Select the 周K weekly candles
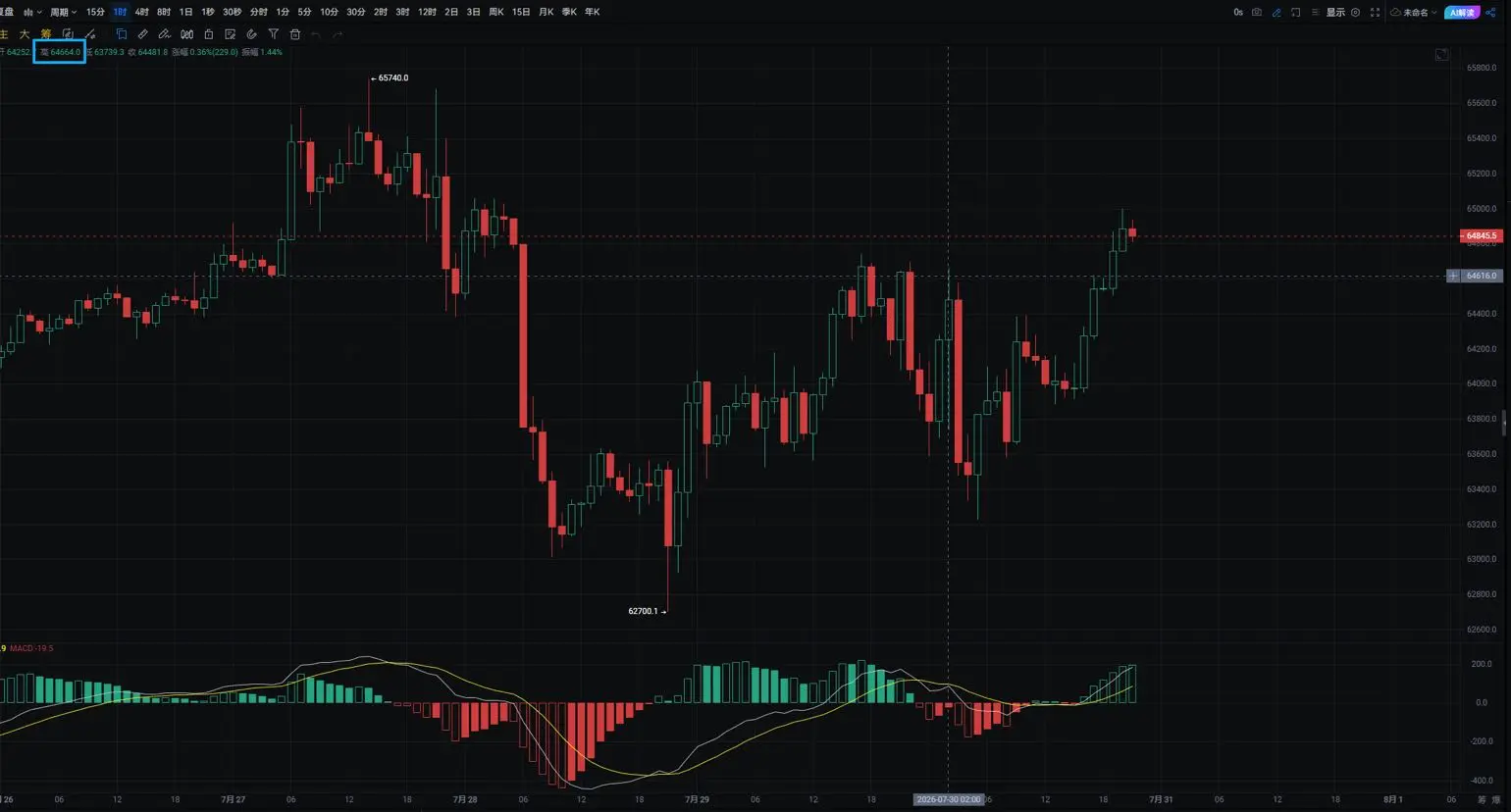 [x=496, y=12]
